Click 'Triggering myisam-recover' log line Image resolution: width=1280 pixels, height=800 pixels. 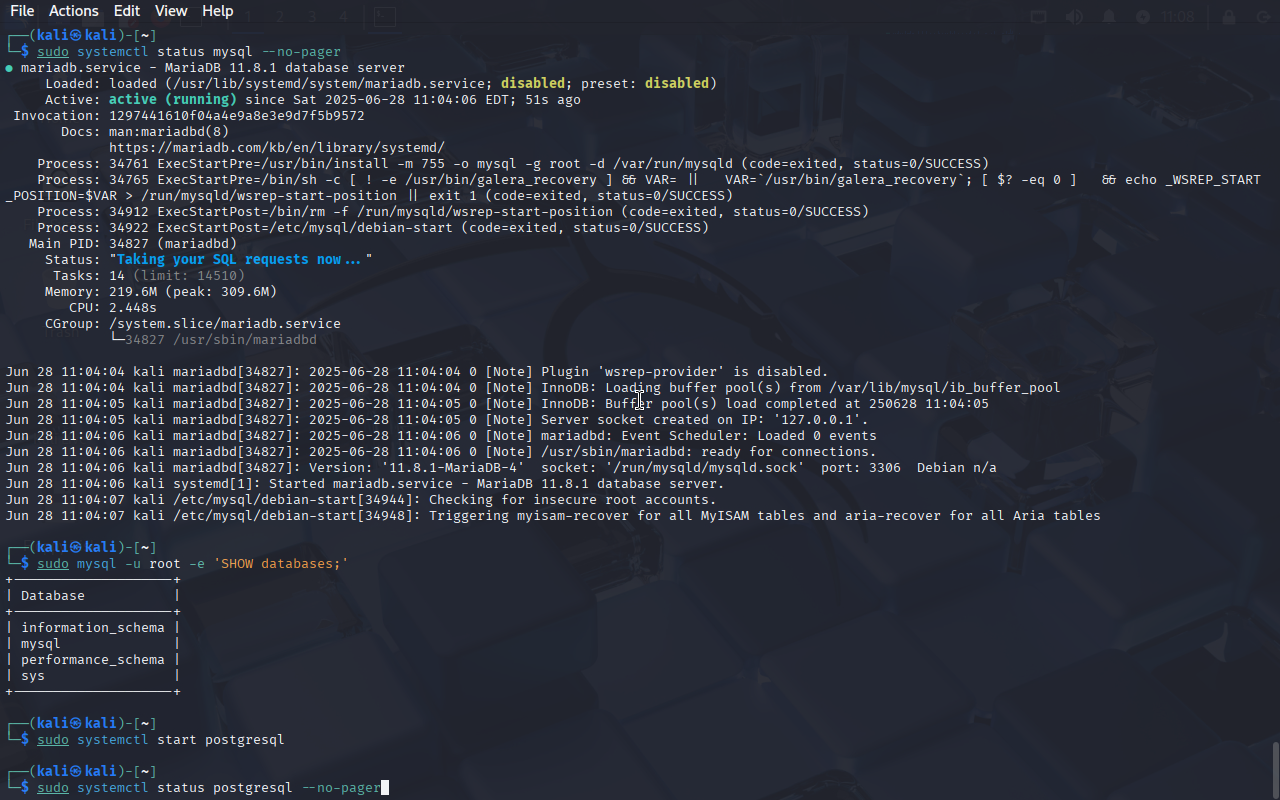coord(553,515)
